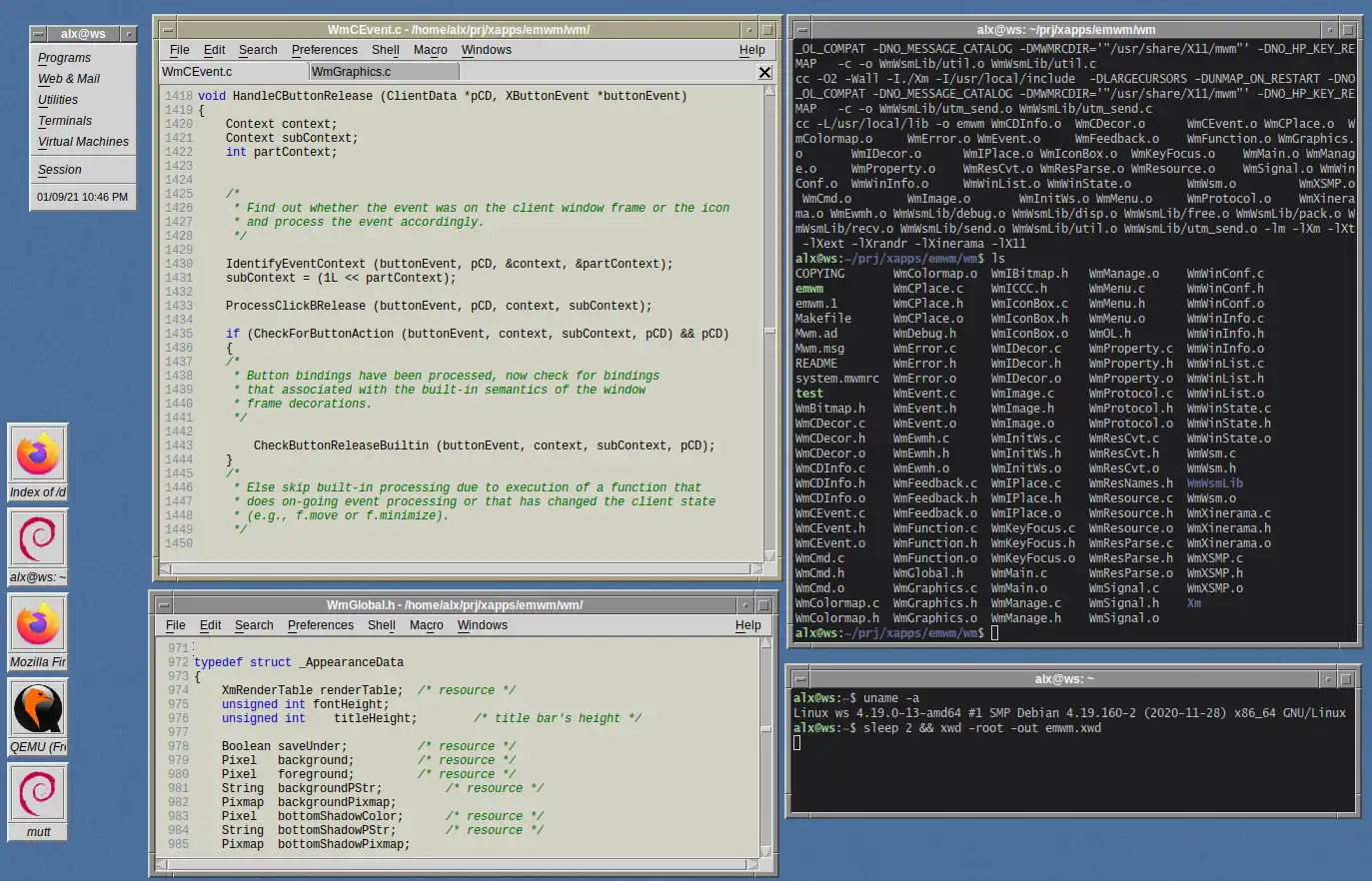Click Session in the toolbox panel
This screenshot has height=881, width=1372.
point(60,170)
